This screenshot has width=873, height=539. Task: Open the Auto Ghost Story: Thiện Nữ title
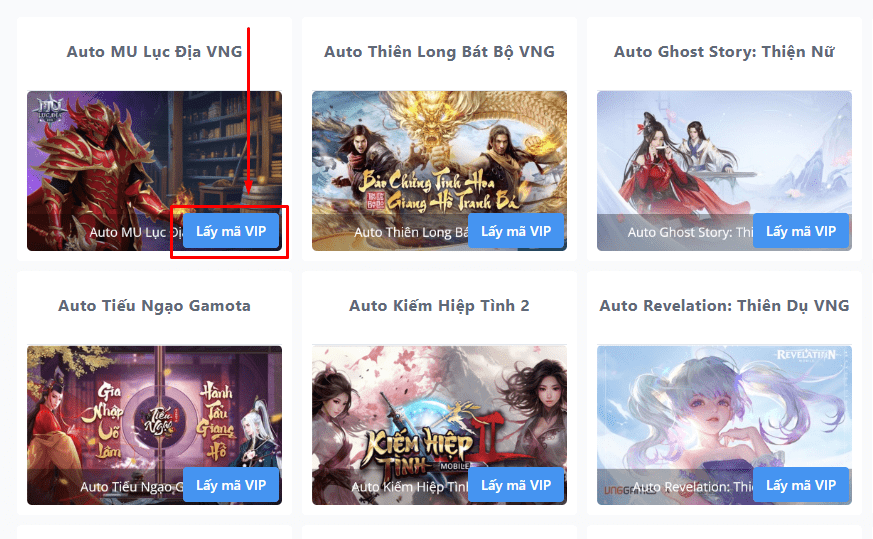coord(724,52)
